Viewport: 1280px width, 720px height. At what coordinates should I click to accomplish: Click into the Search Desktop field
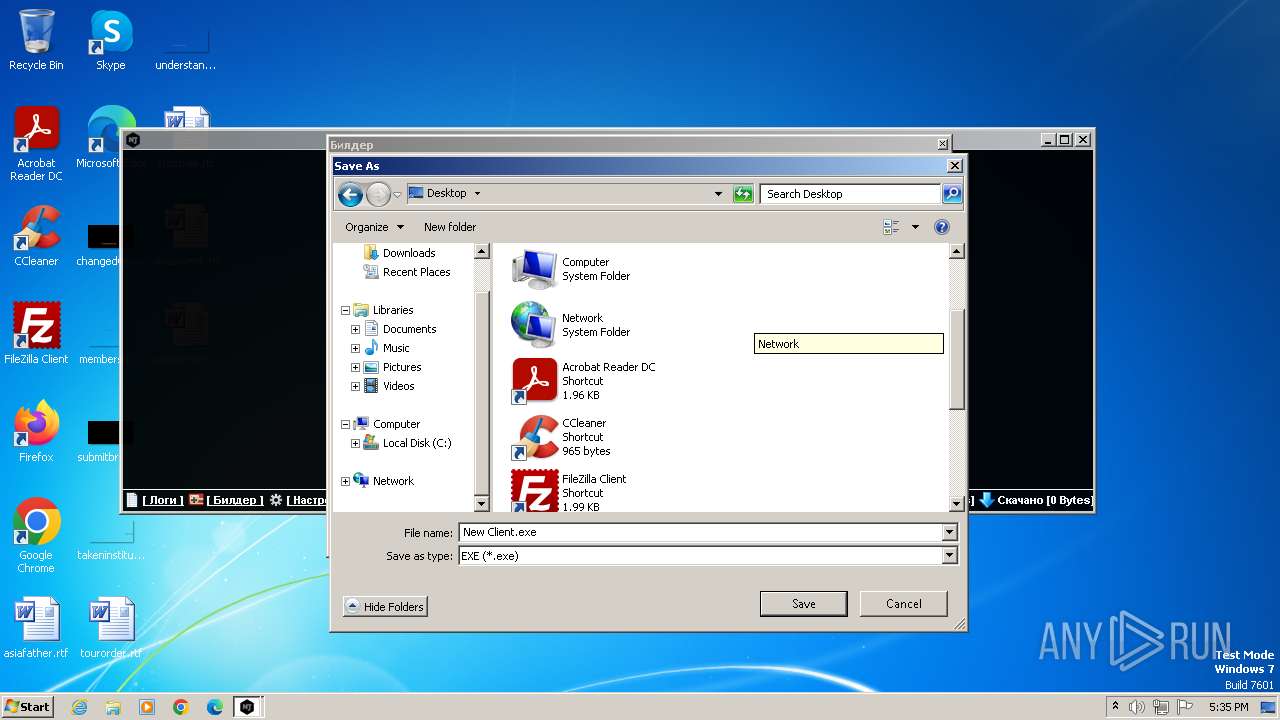850,194
